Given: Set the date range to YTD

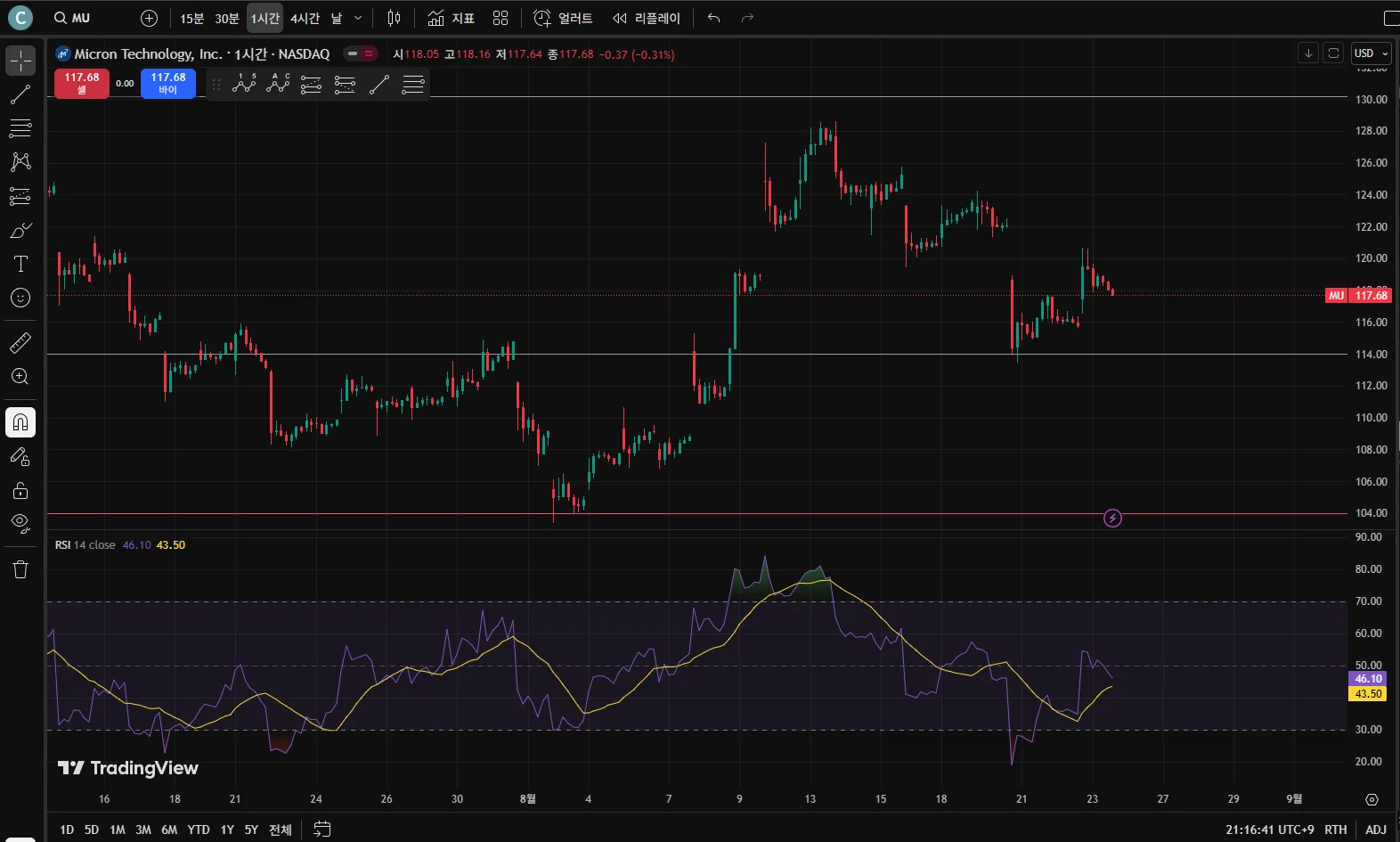Looking at the screenshot, I should 199,830.
